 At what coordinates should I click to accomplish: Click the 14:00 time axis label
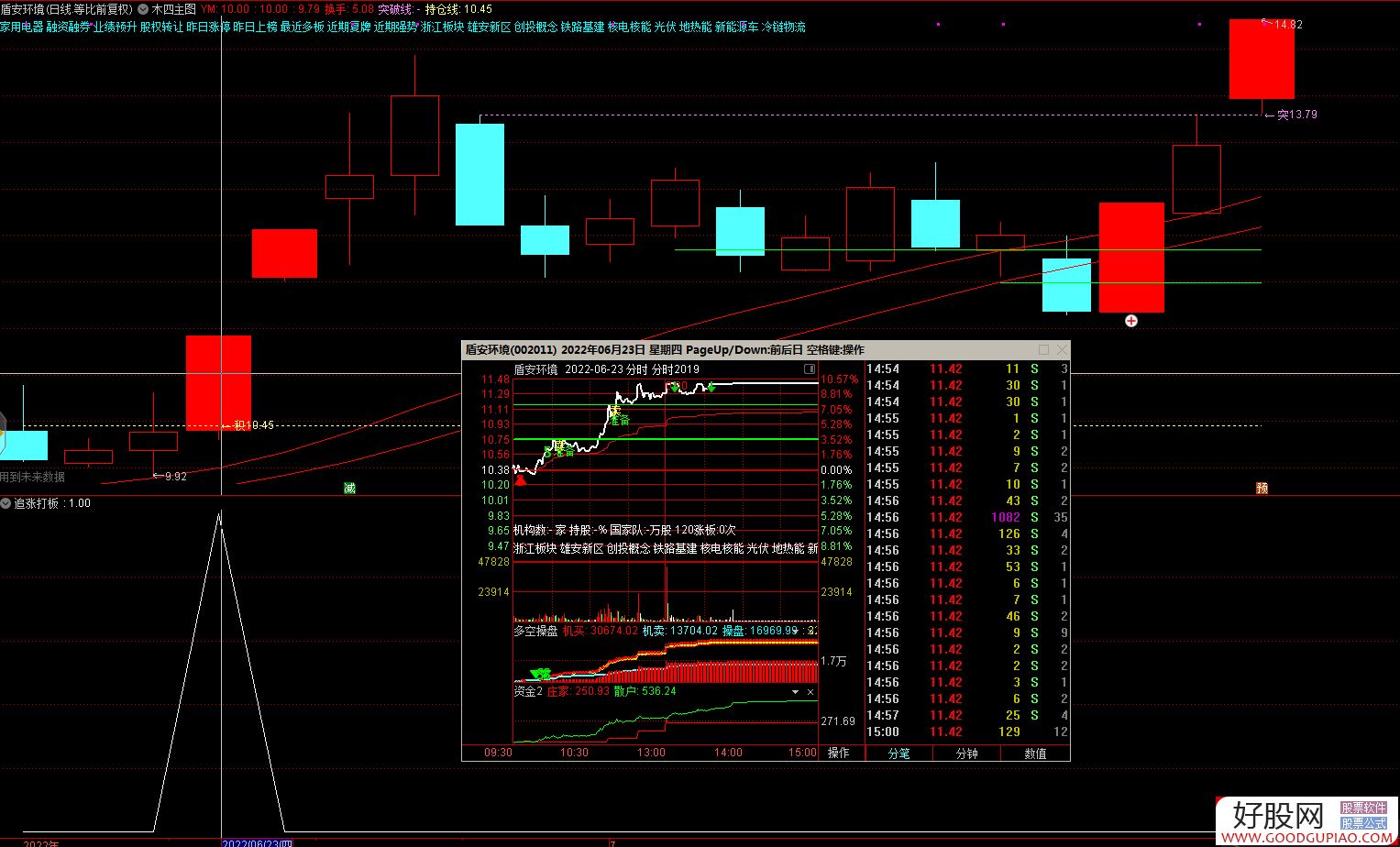(728, 753)
